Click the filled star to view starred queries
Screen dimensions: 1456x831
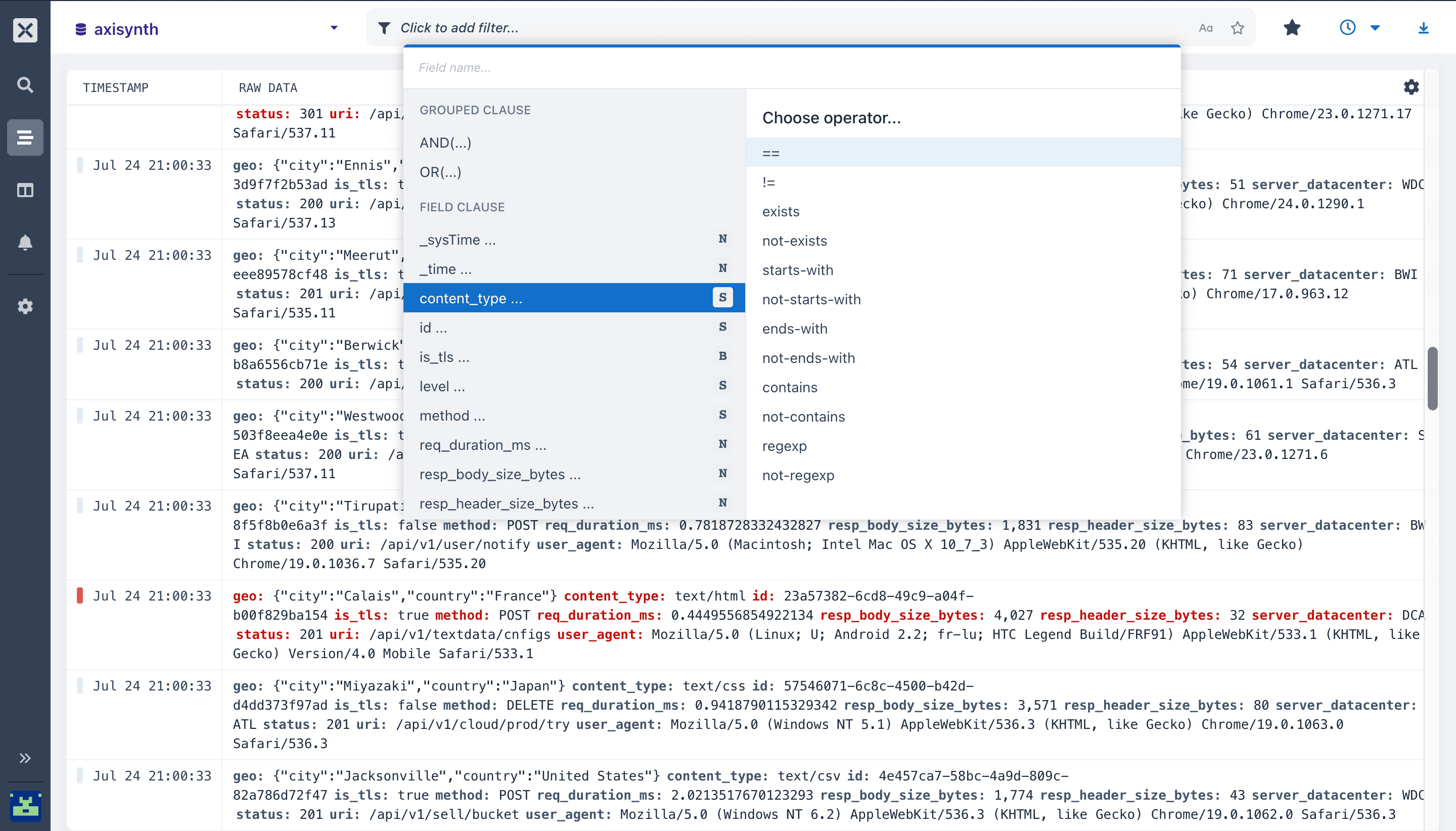click(x=1292, y=27)
